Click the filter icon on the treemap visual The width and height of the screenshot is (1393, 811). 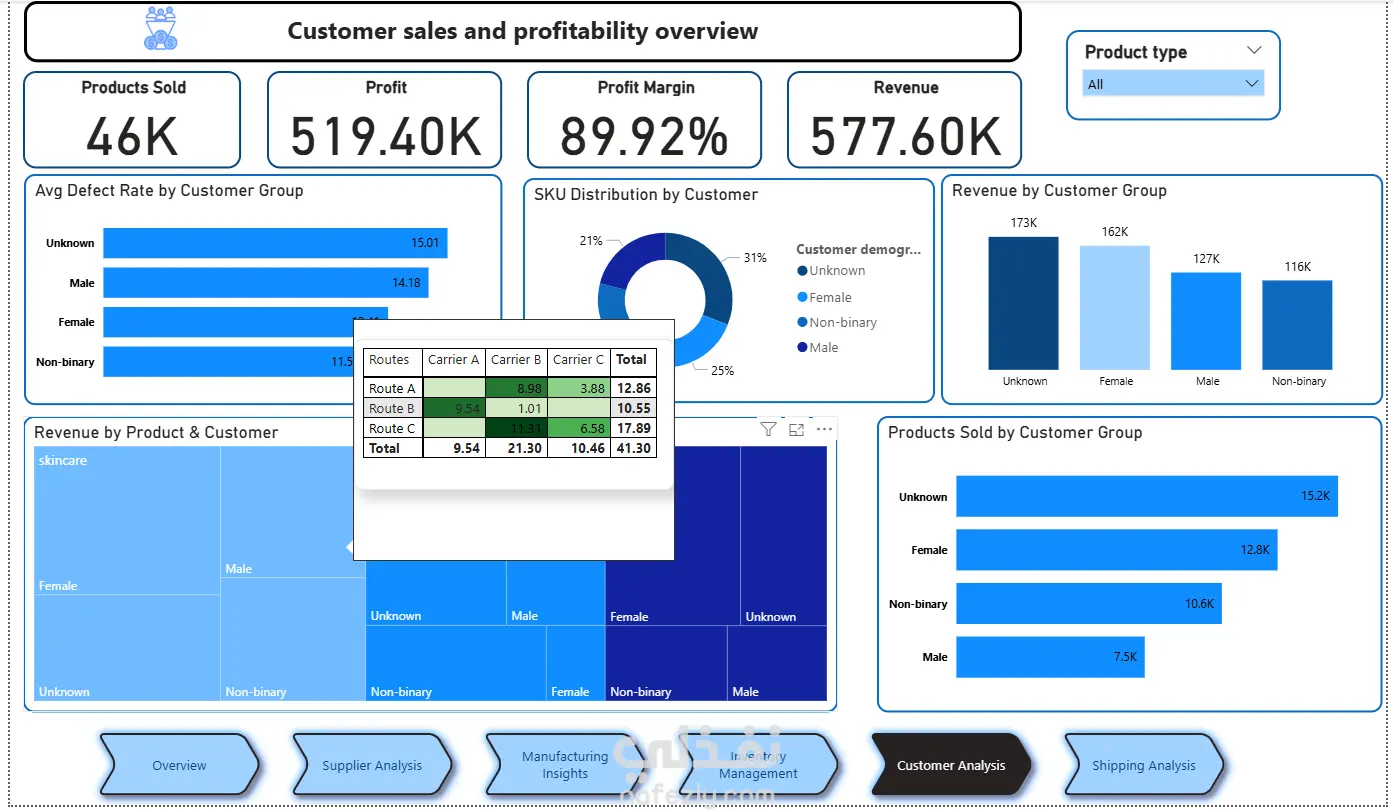(x=768, y=429)
